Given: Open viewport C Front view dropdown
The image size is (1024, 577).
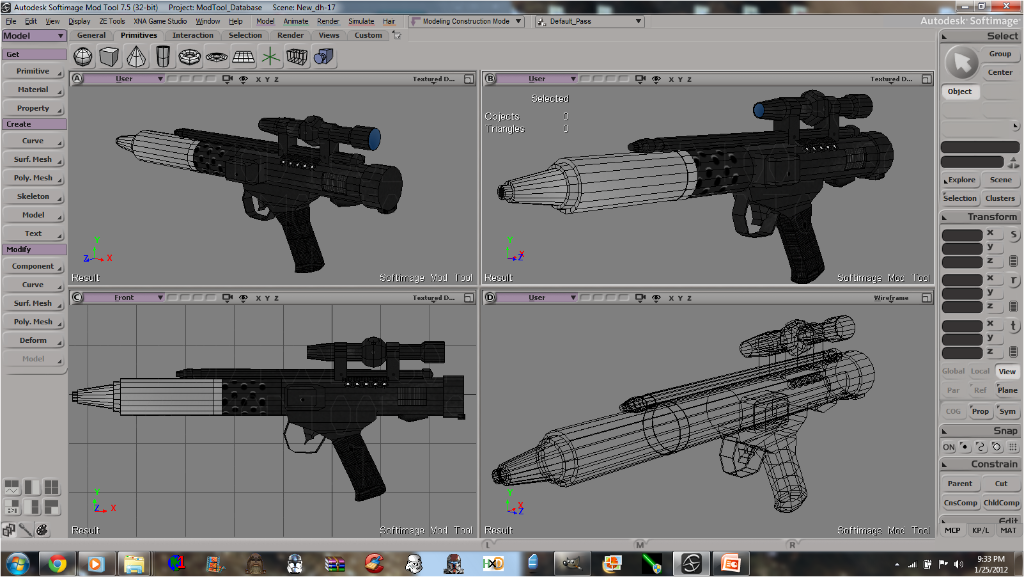Looking at the screenshot, I should [124, 298].
